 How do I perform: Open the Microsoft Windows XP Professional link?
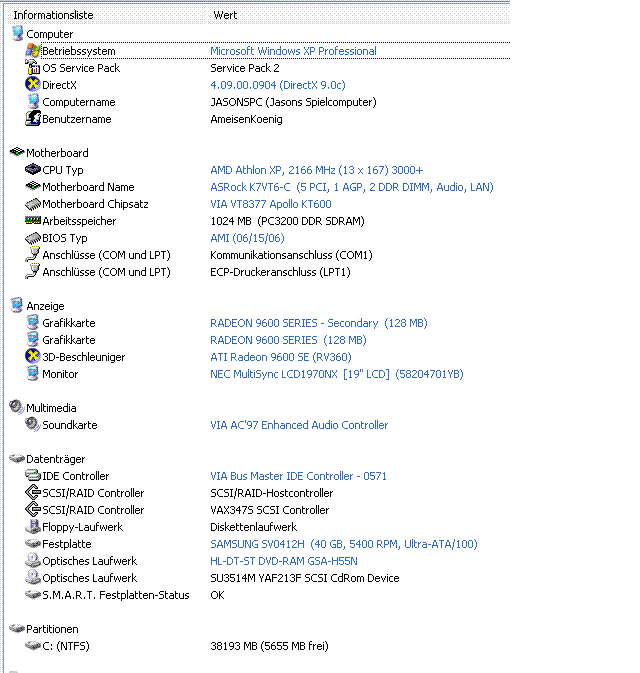[293, 51]
